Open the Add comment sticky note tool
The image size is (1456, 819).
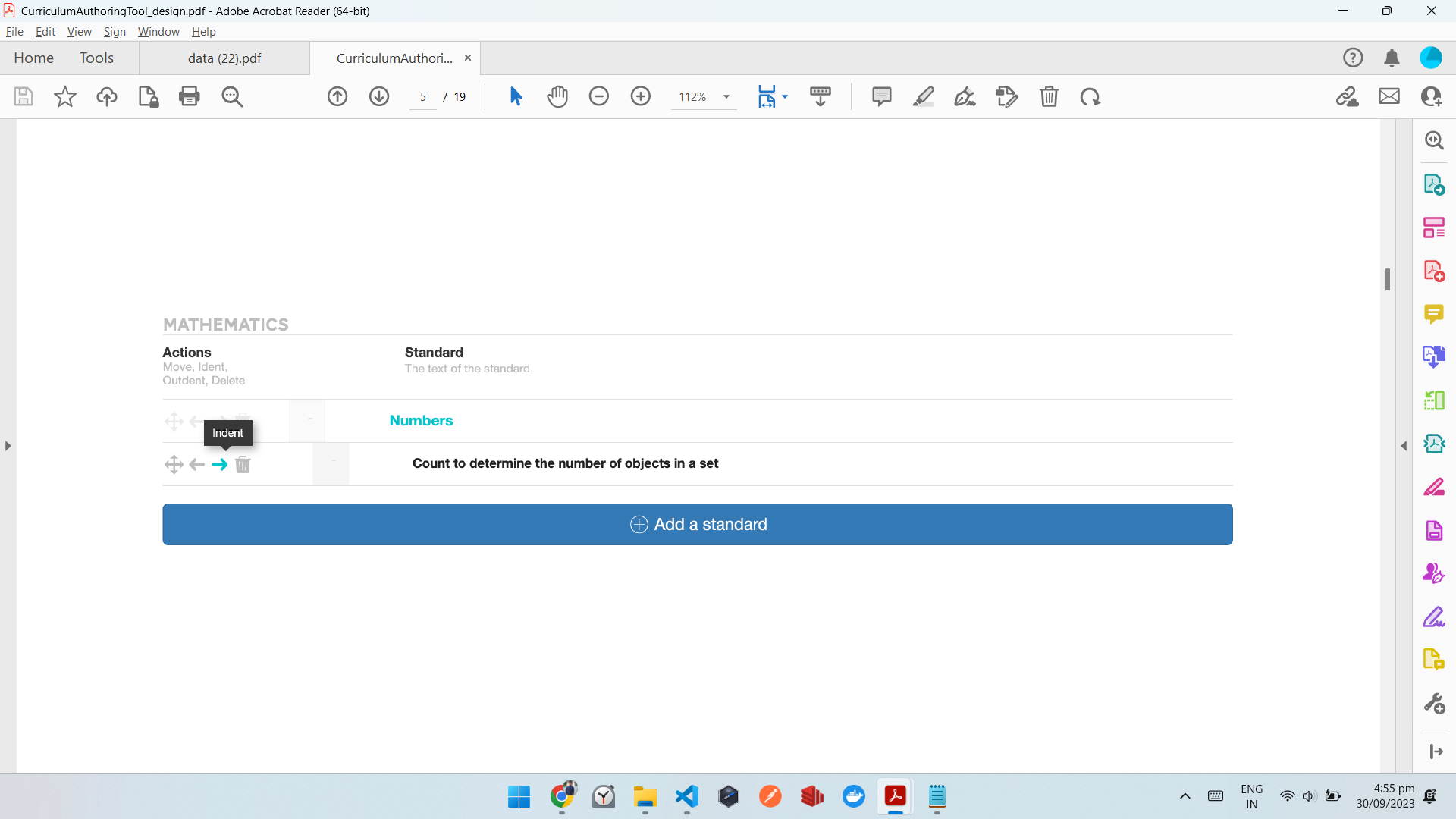click(881, 96)
